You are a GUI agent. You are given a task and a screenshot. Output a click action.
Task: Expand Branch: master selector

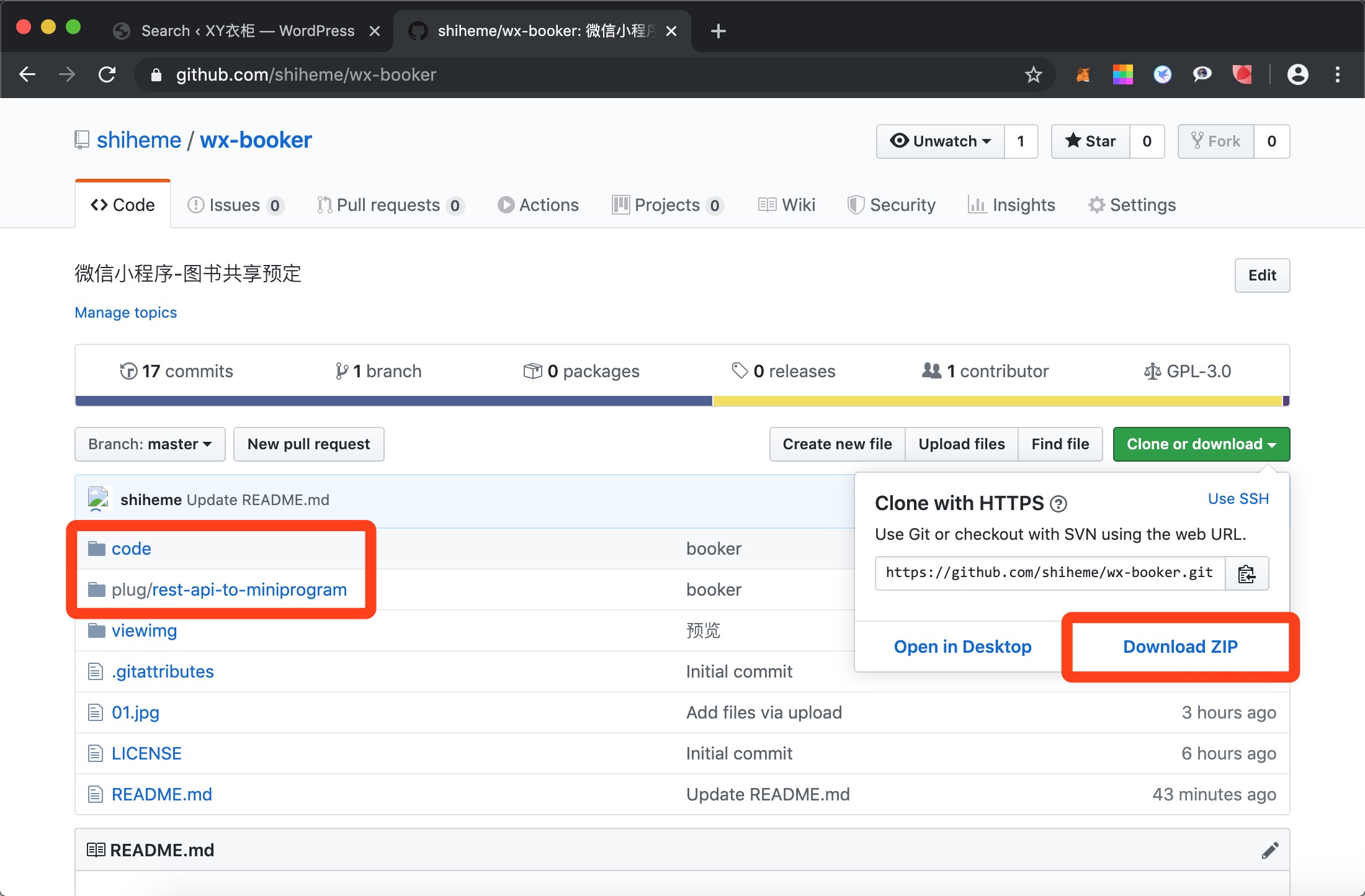pos(150,444)
